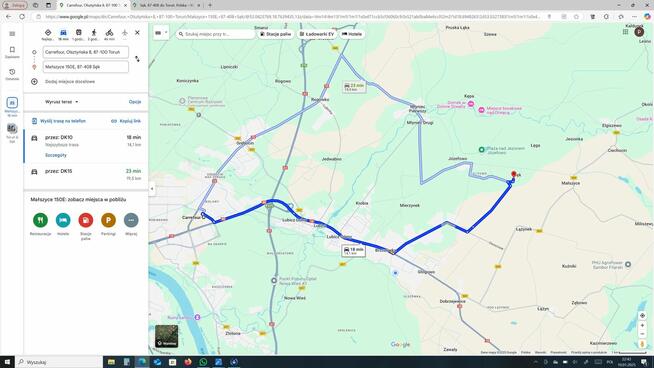654x368 pixels.
Task: Switch to the 'Sąk, 87-408' browser tab
Action: click(x=166, y=5)
